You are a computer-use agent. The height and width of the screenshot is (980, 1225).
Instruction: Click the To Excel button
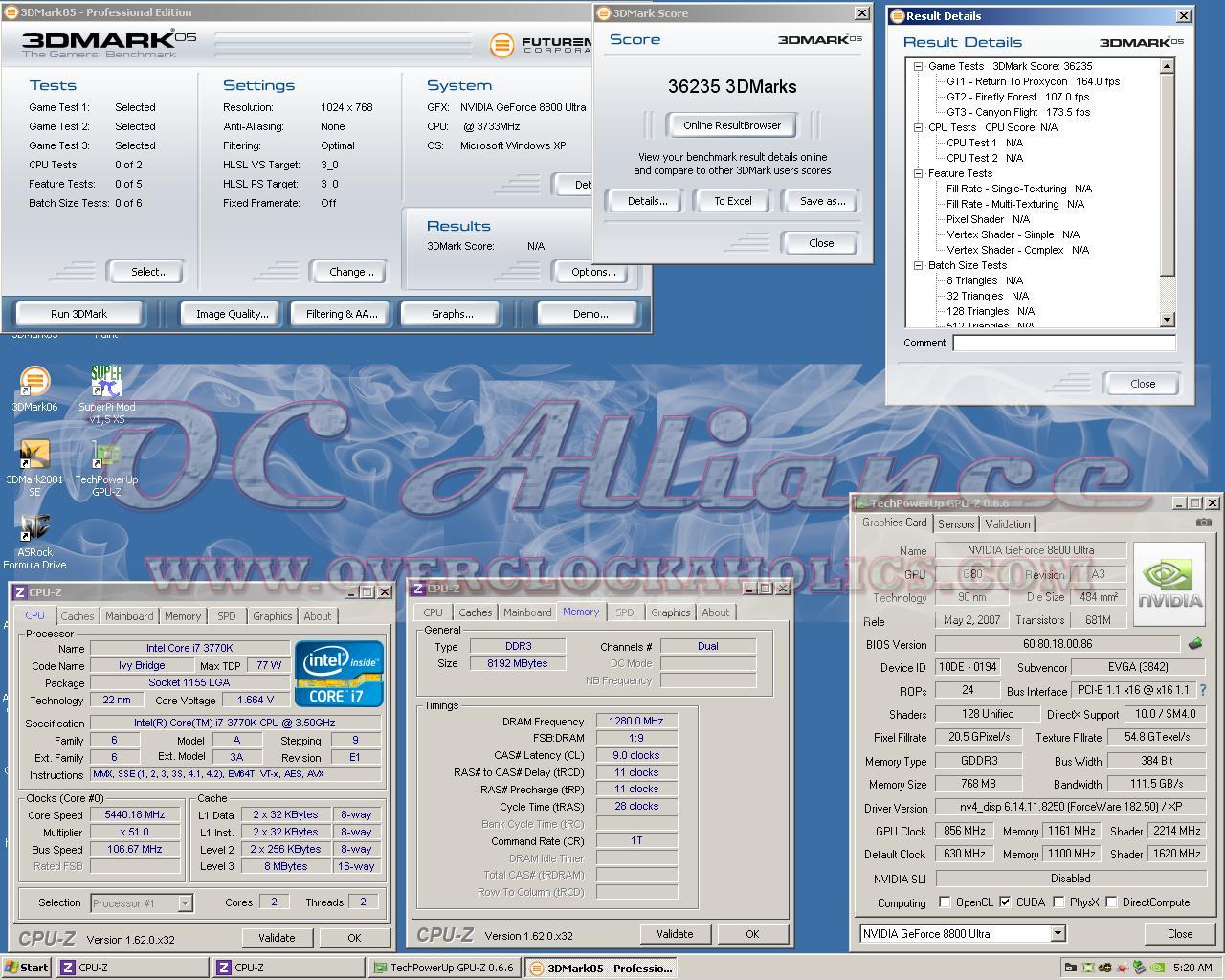pyautogui.click(x=733, y=201)
